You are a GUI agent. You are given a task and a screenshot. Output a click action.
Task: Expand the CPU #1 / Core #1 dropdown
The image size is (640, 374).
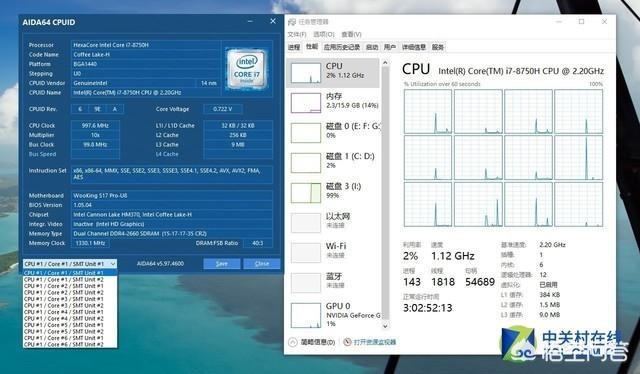[x=70, y=264]
